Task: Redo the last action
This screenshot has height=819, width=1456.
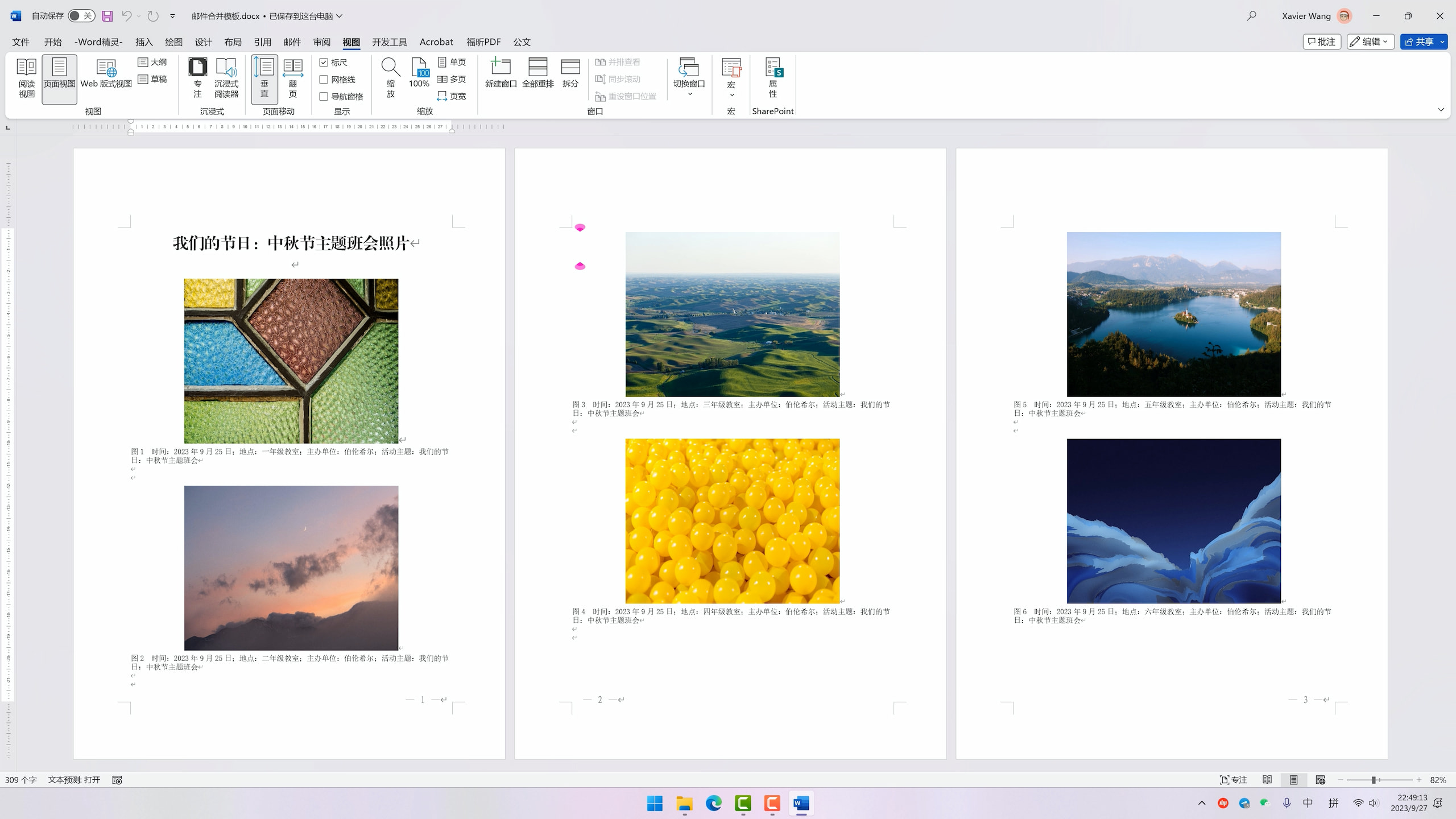Action: click(153, 16)
